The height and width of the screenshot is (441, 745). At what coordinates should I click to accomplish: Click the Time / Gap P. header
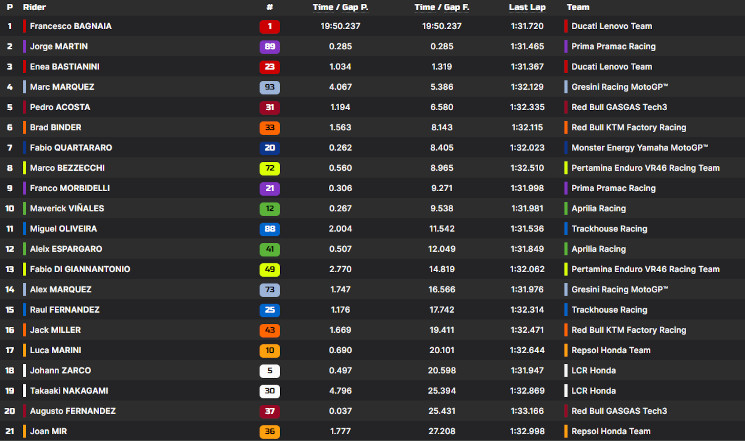coord(340,7)
